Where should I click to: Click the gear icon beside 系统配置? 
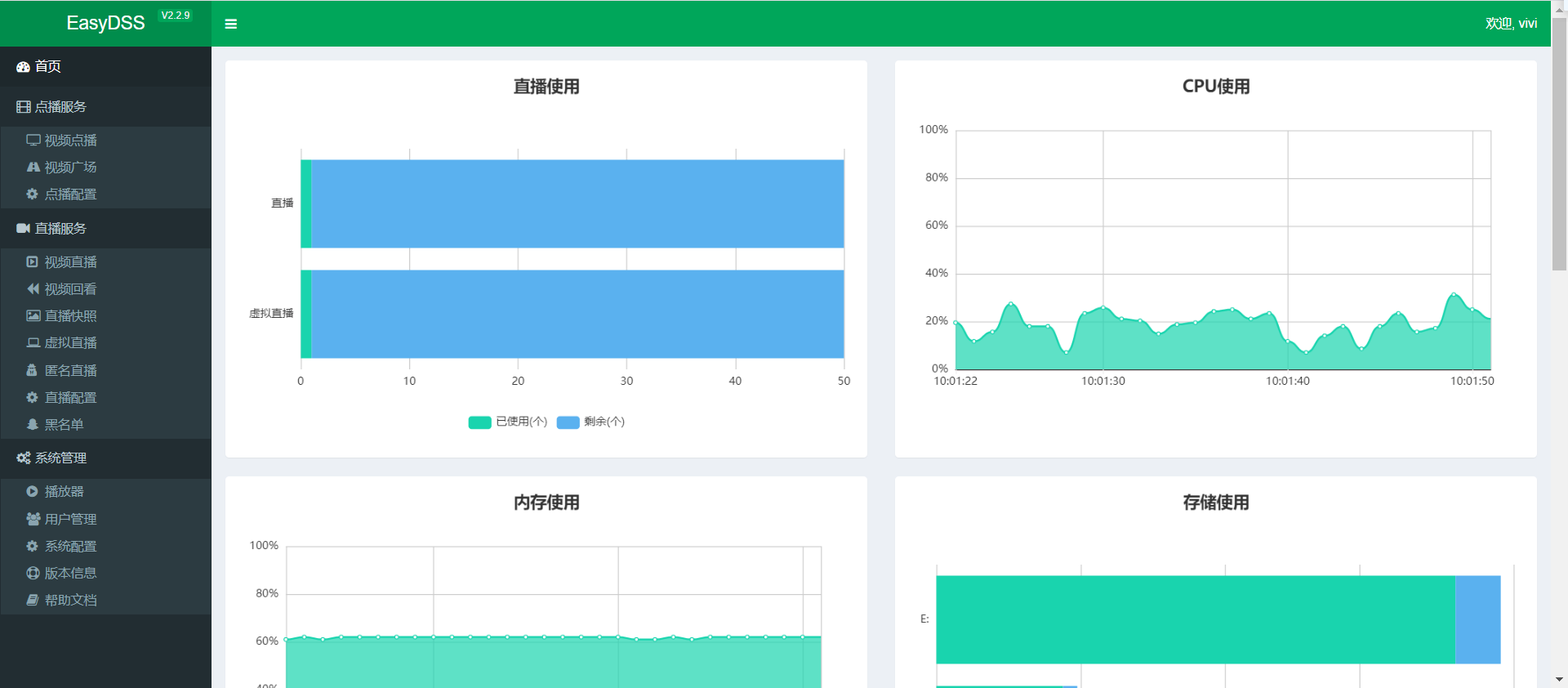click(x=33, y=546)
